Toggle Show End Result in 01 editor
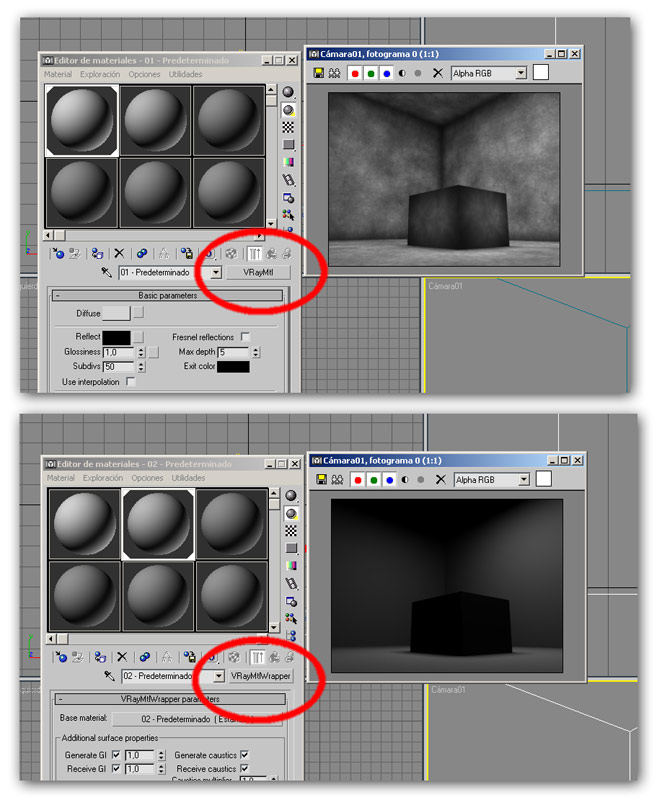662x800 pixels. point(254,254)
